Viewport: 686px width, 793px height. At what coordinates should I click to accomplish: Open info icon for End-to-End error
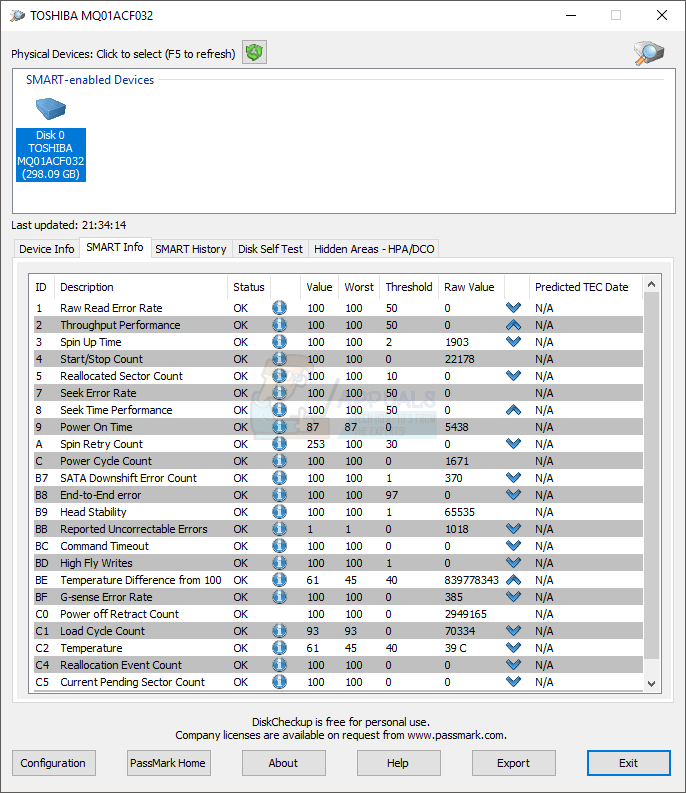(279, 495)
